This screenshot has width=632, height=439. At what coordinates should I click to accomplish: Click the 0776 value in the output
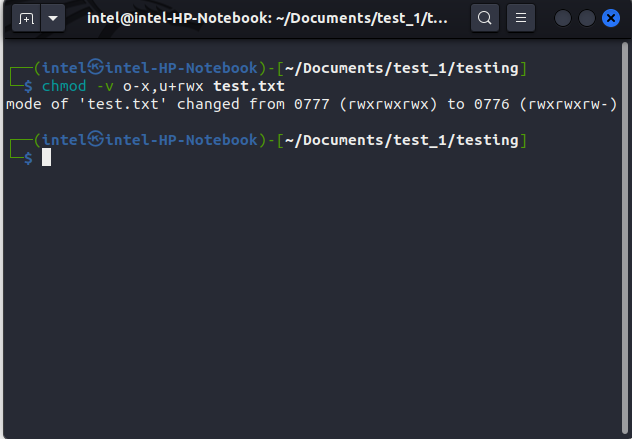[x=493, y=104]
